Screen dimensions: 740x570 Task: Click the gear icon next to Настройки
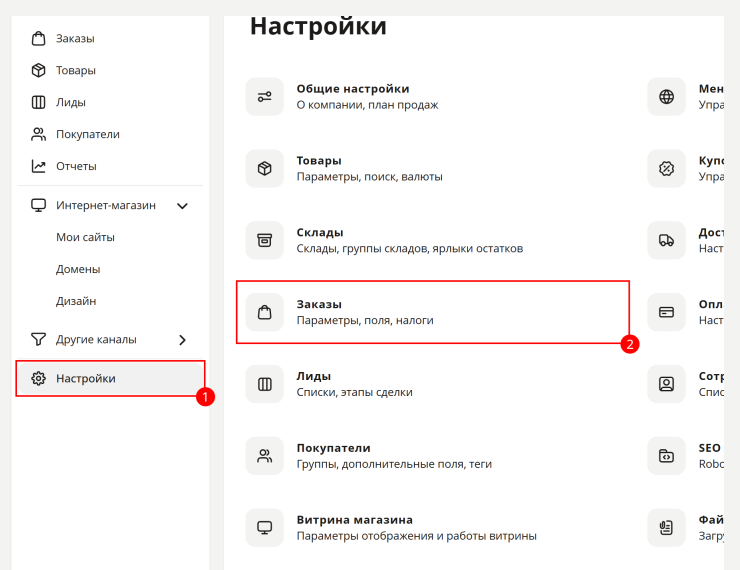tap(38, 378)
